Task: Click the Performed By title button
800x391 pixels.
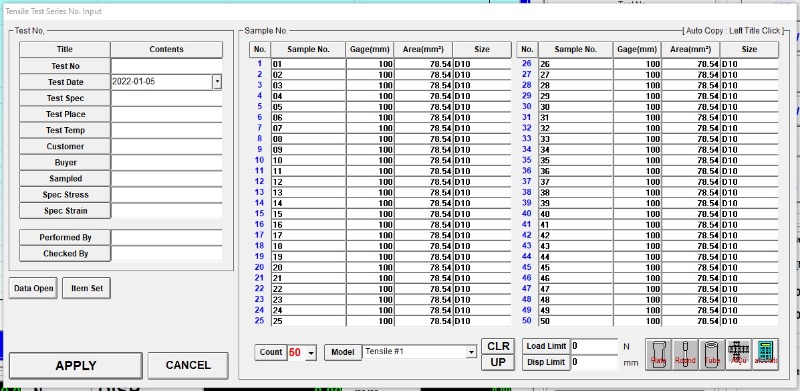Action: click(x=65, y=237)
